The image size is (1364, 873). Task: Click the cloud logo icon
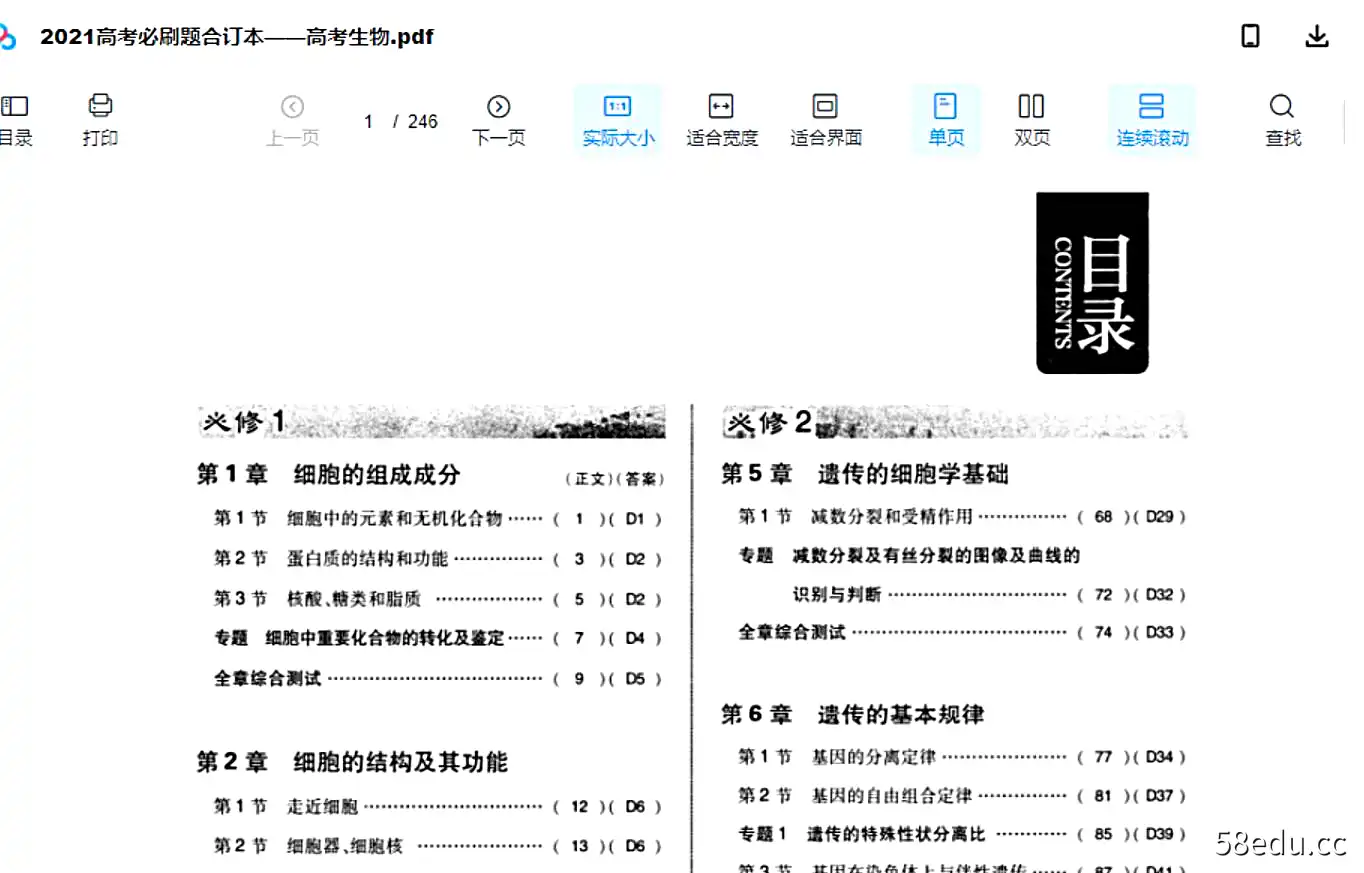(x=7, y=37)
